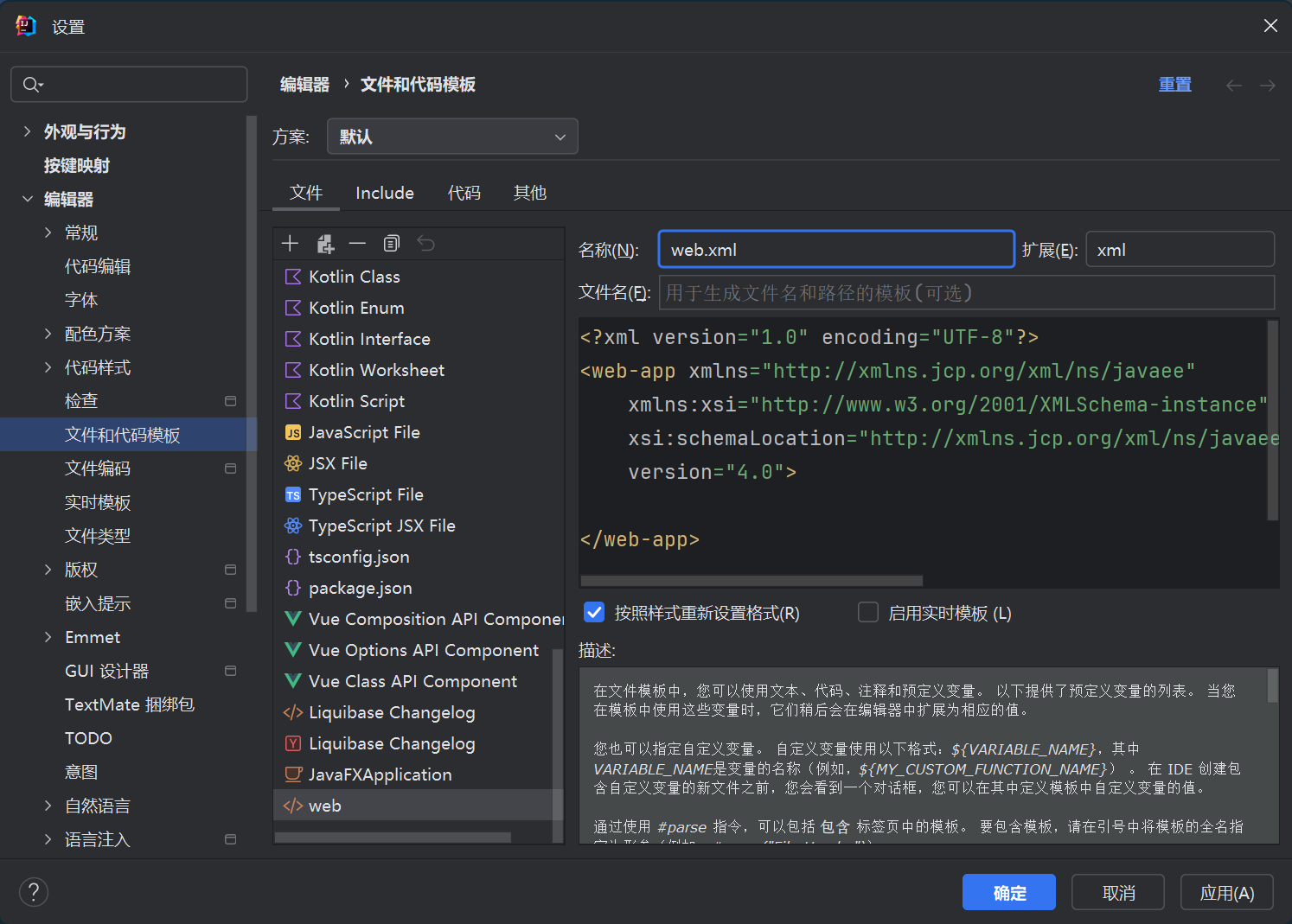Open the 方案 默认 dropdown
The height and width of the screenshot is (924, 1292).
coord(452,137)
